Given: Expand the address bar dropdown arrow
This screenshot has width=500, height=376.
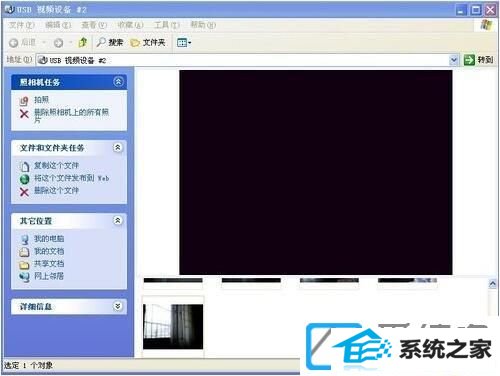Looking at the screenshot, I should (x=453, y=60).
